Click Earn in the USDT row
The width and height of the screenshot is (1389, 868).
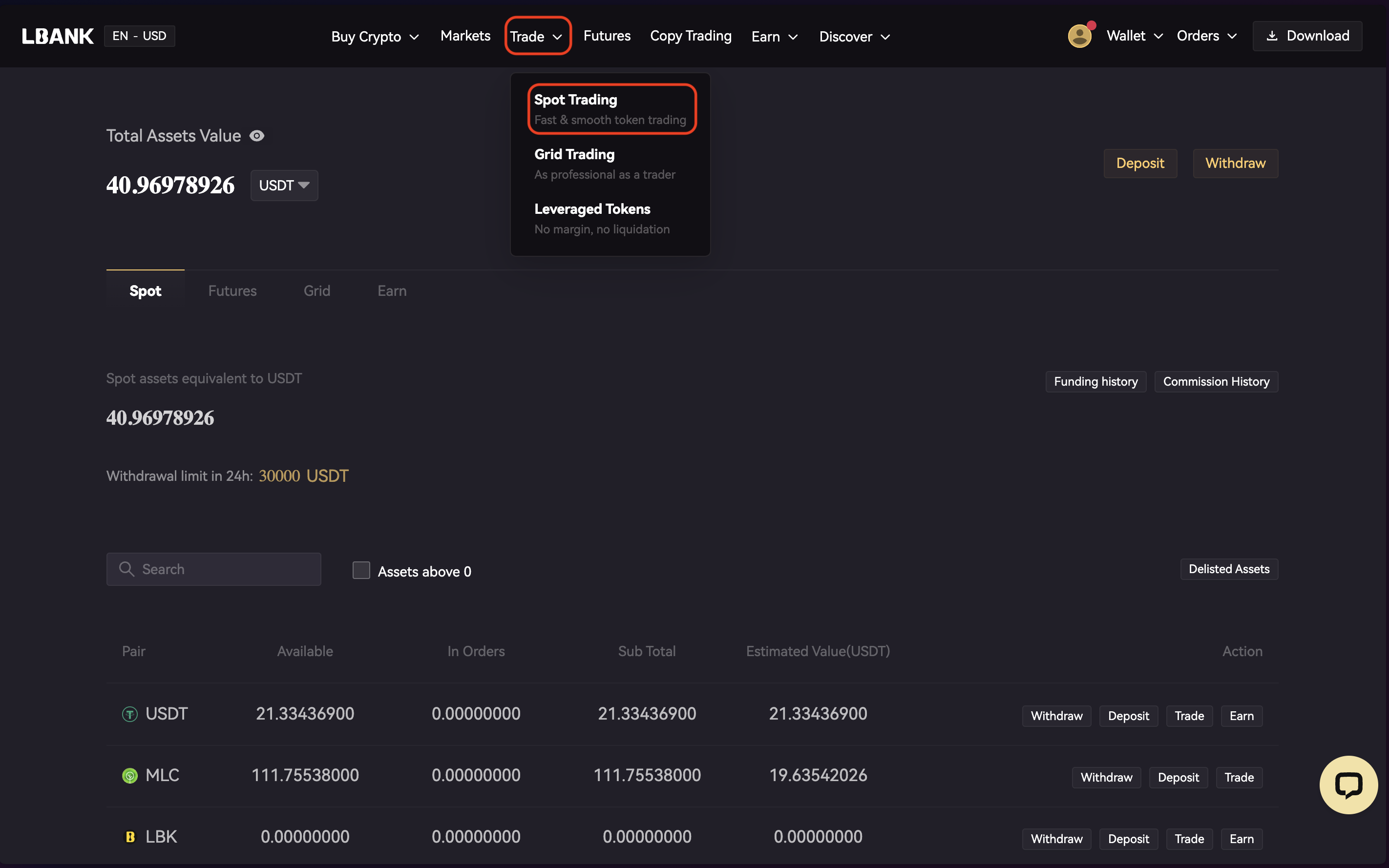click(1242, 716)
